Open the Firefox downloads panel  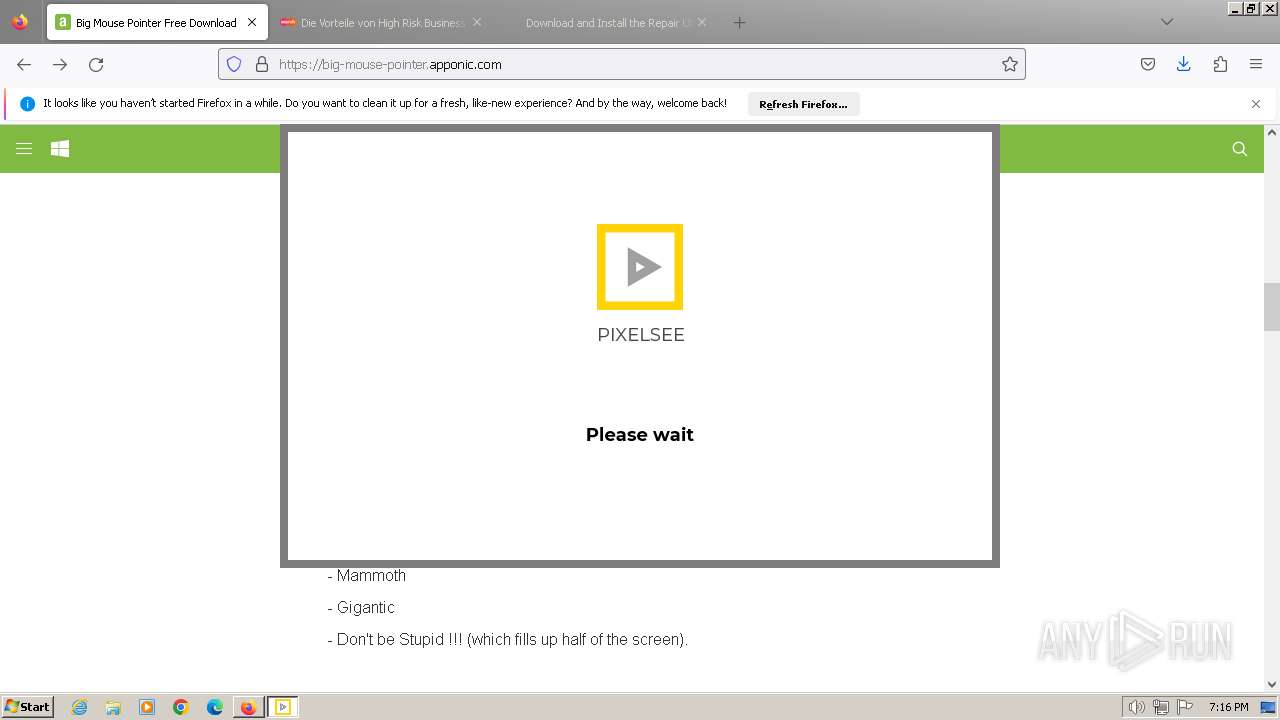click(1184, 64)
